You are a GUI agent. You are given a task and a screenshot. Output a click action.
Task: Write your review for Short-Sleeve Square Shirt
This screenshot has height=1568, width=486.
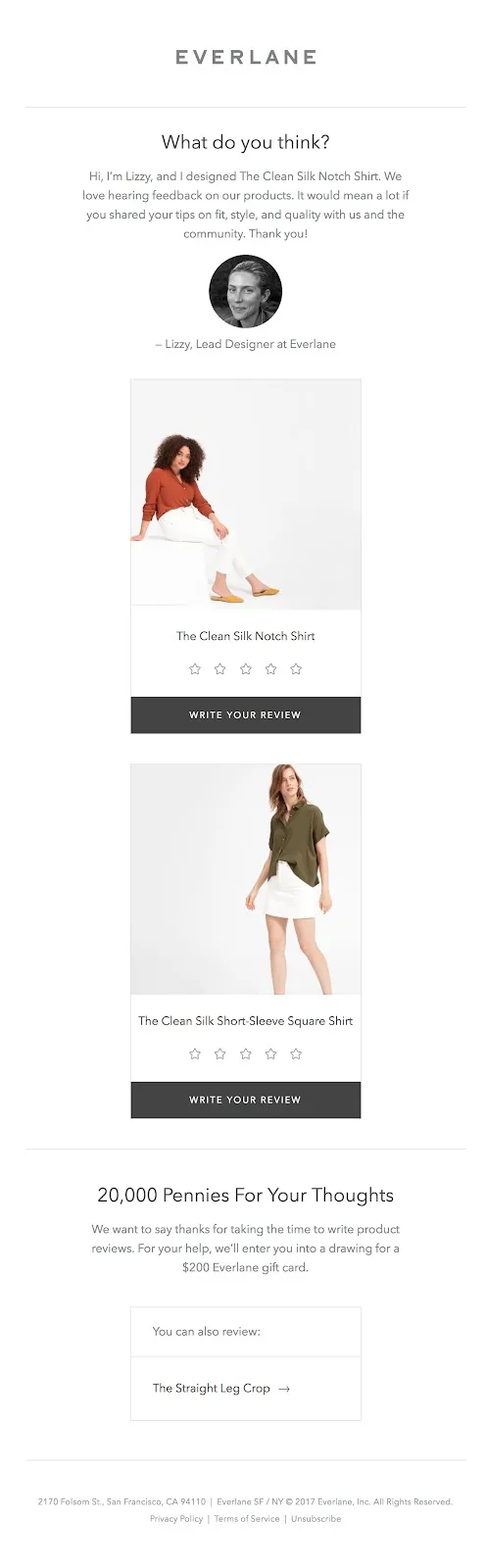click(x=246, y=1100)
